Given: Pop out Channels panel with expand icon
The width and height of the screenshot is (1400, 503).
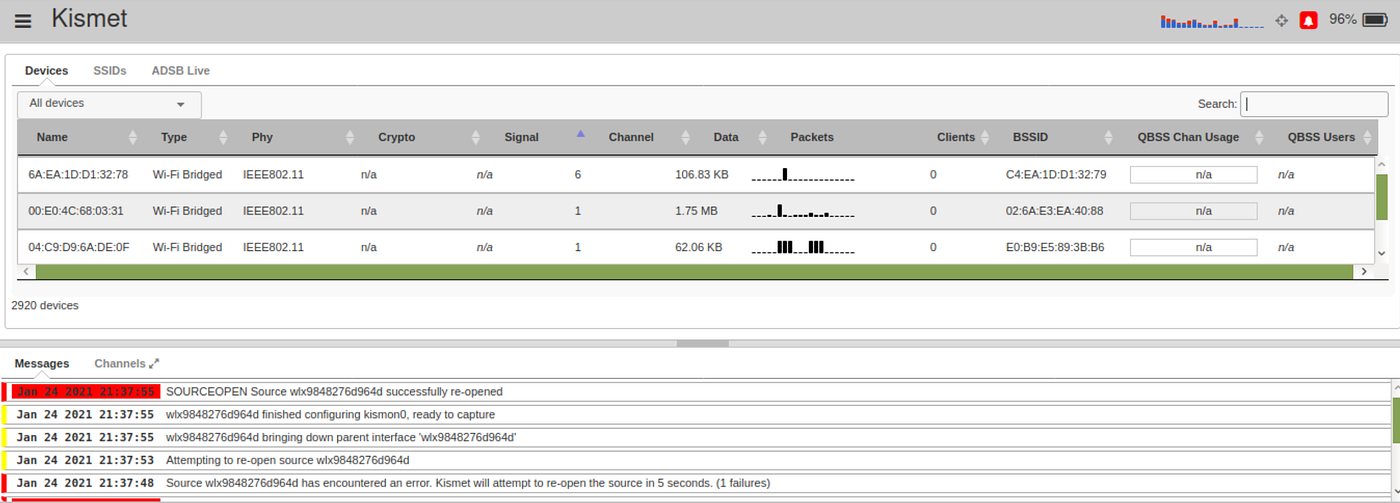Looking at the screenshot, I should (154, 364).
